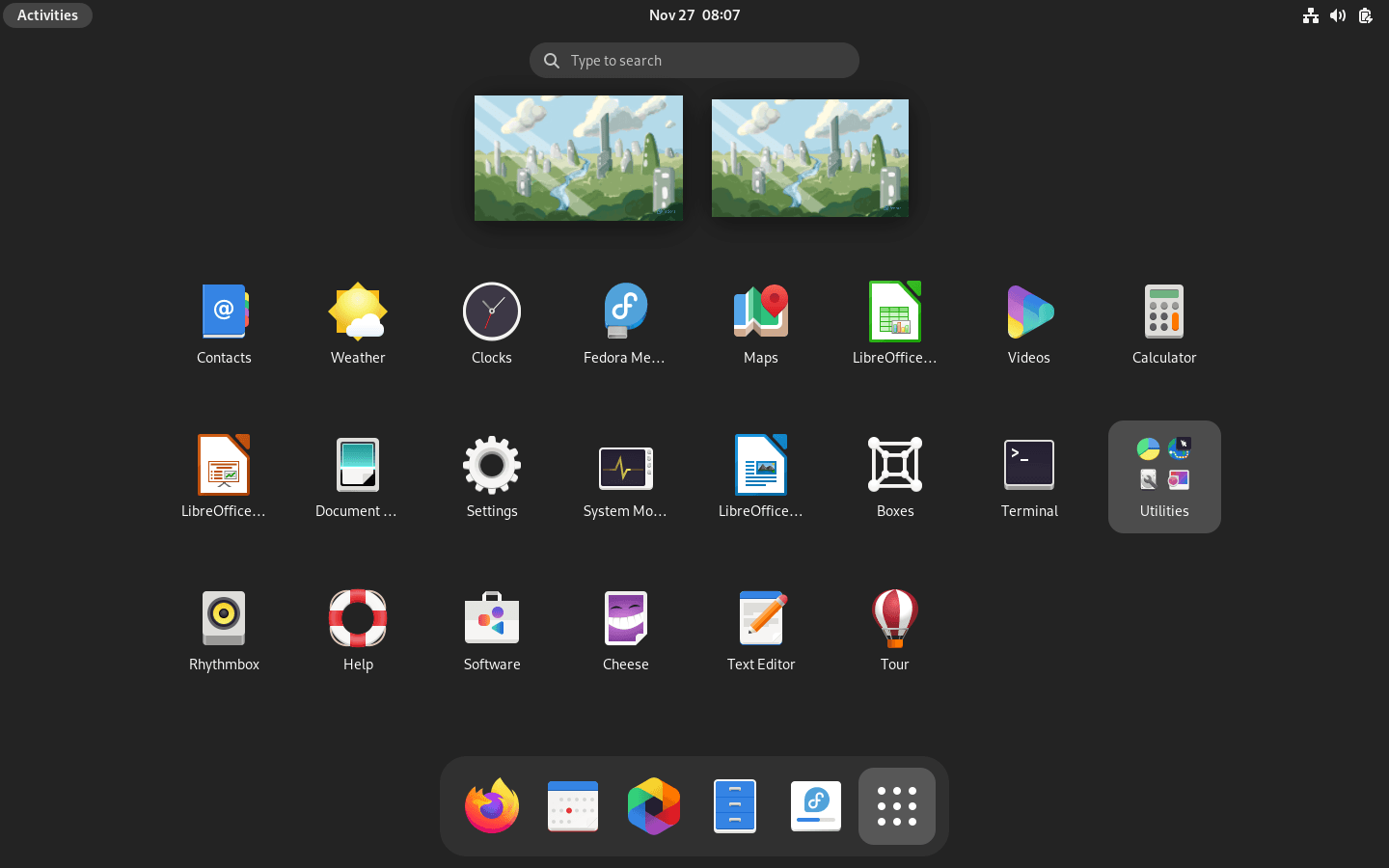Image resolution: width=1389 pixels, height=868 pixels.
Task: Click the Activities button
Action: 47,15
